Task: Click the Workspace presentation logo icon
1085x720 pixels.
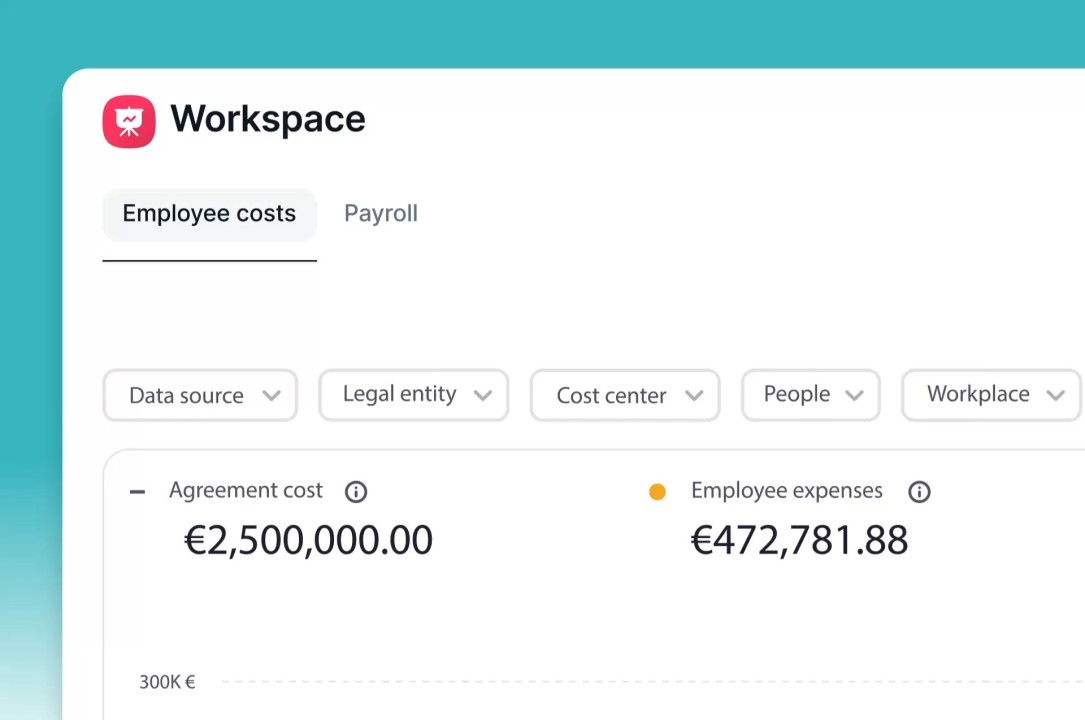Action: [129, 122]
